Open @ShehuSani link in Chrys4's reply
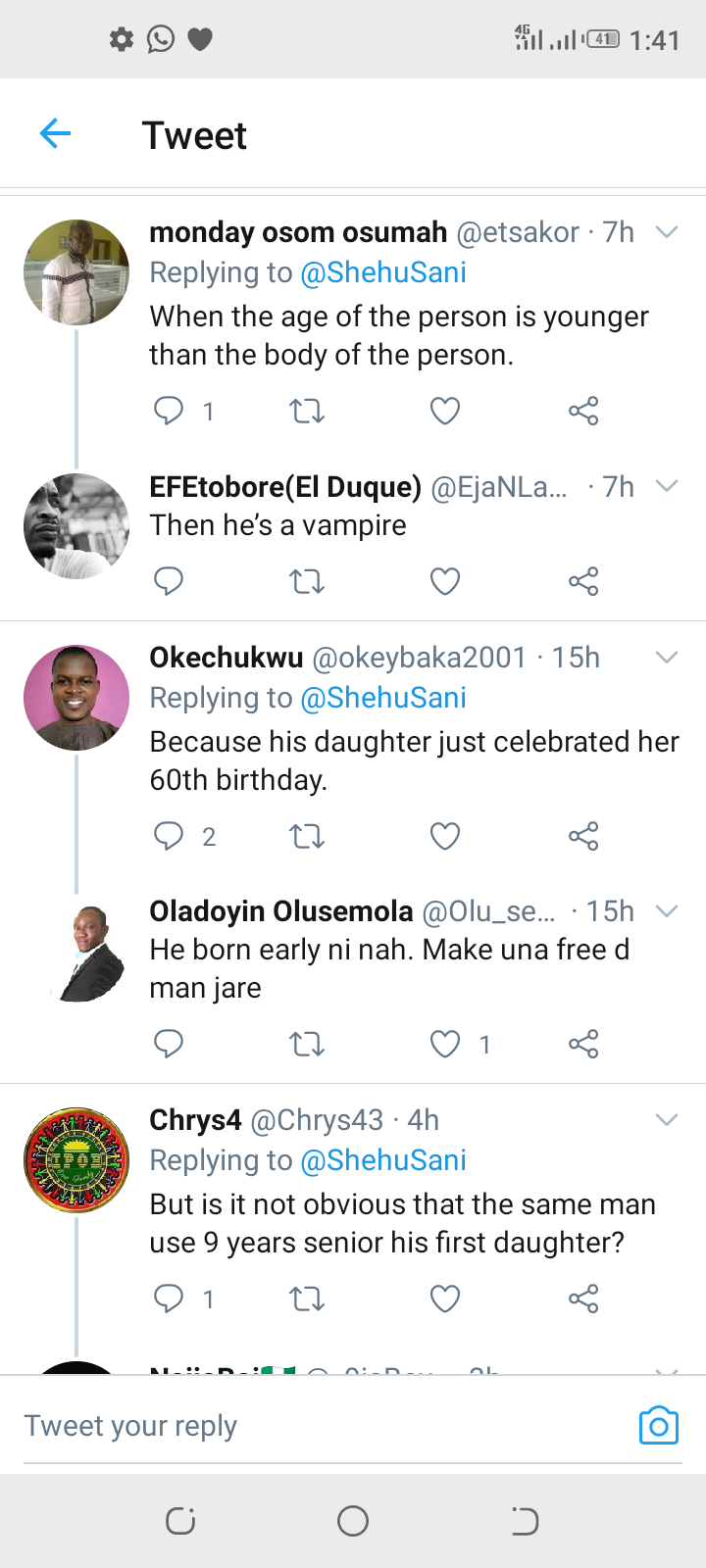This screenshot has width=706, height=1568. [383, 1160]
